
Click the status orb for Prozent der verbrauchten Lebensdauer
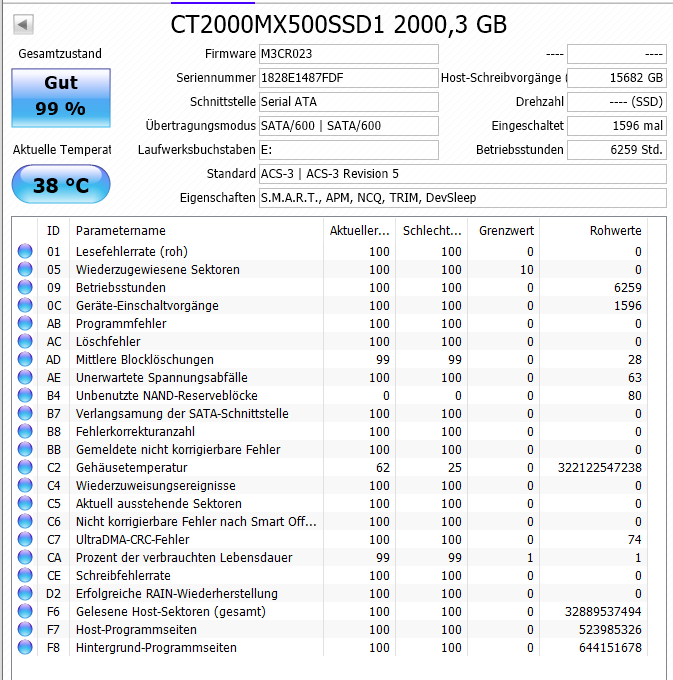tap(25, 558)
